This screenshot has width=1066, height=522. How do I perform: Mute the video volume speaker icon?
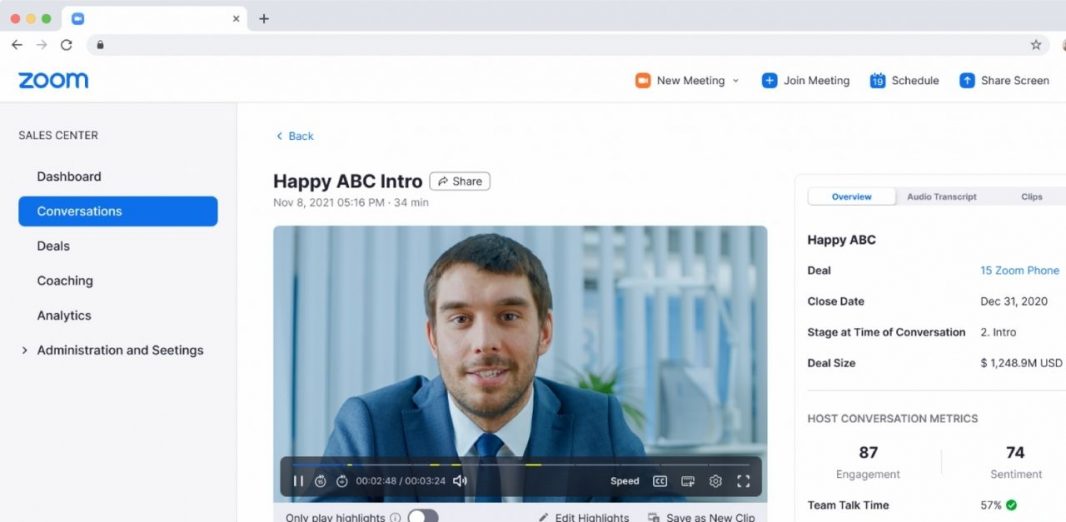[460, 481]
